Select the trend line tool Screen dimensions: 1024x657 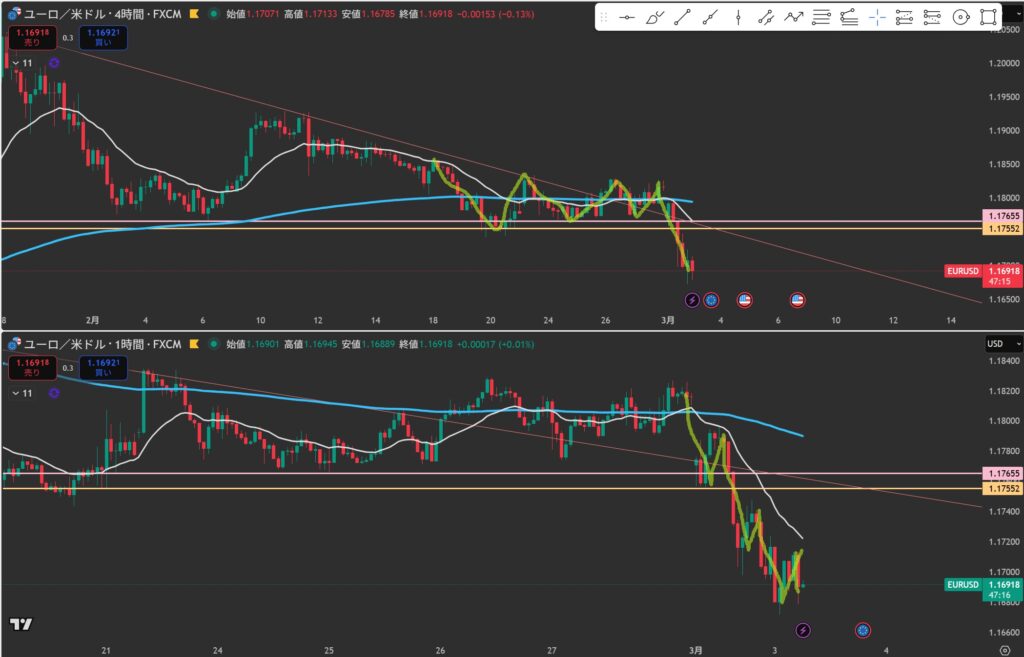(x=682, y=17)
